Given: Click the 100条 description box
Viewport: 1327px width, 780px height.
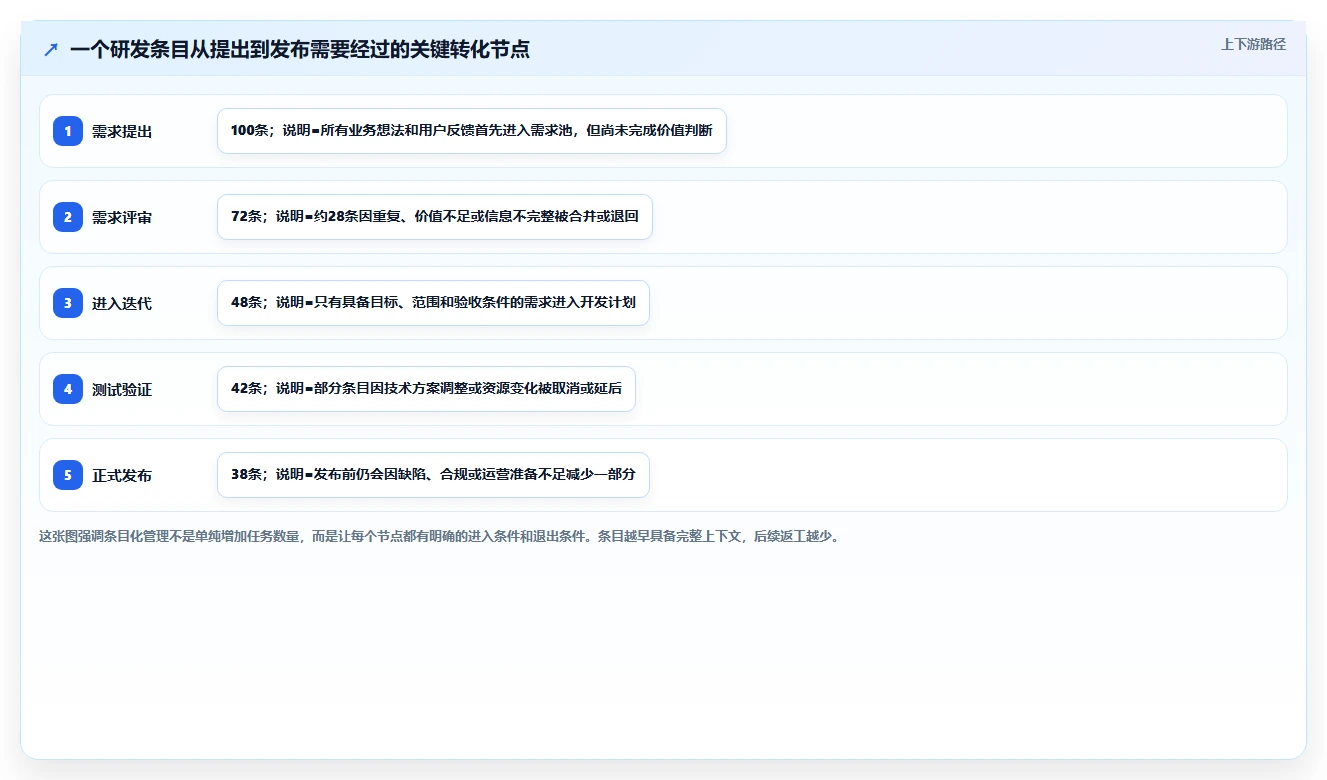Looking at the screenshot, I should 472,131.
